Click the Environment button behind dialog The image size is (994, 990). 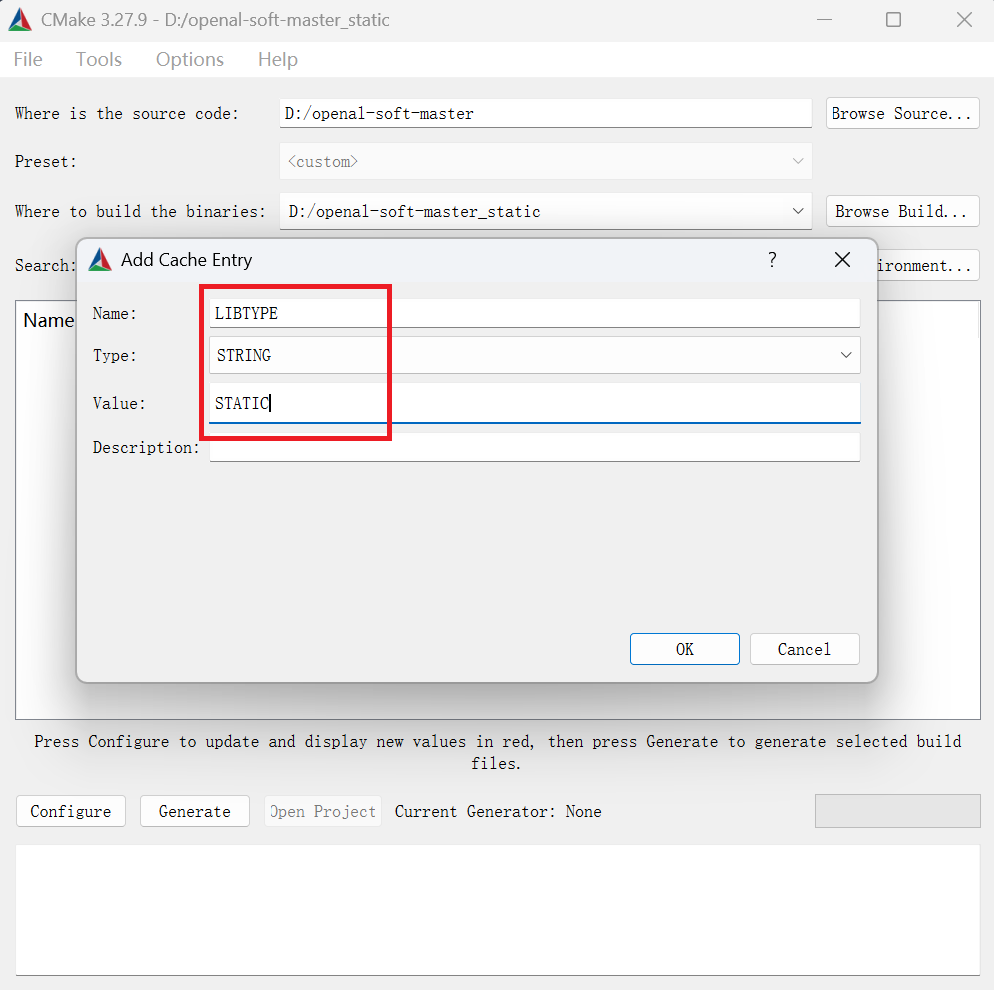(928, 266)
